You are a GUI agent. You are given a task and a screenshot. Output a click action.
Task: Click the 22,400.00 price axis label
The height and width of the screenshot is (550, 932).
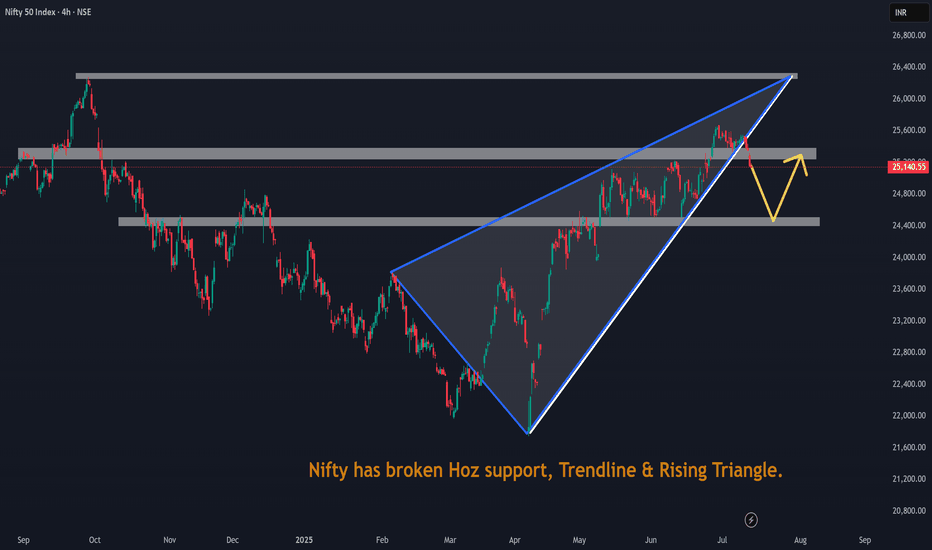[x=909, y=384]
